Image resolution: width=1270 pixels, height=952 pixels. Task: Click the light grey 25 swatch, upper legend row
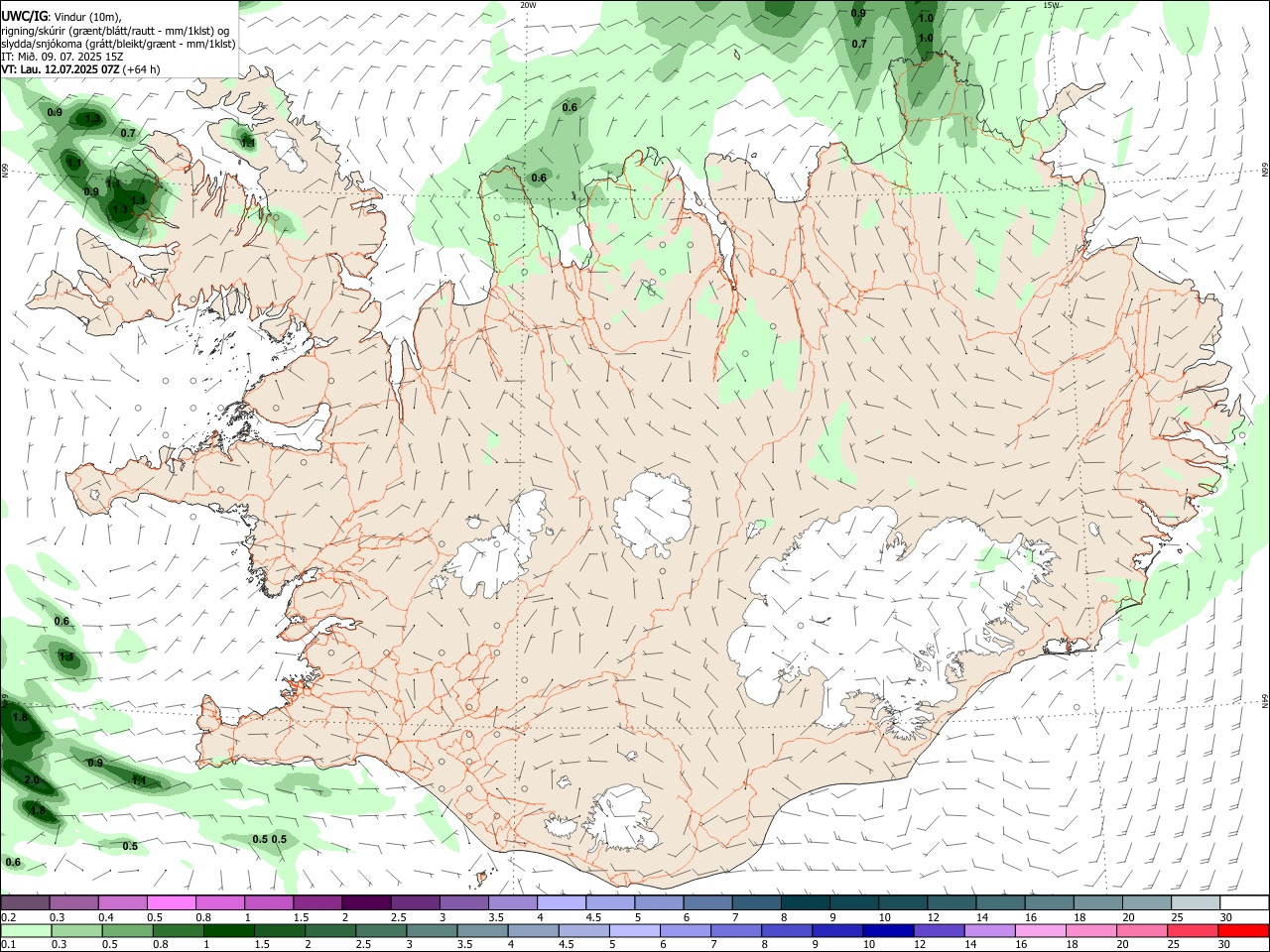click(1196, 903)
